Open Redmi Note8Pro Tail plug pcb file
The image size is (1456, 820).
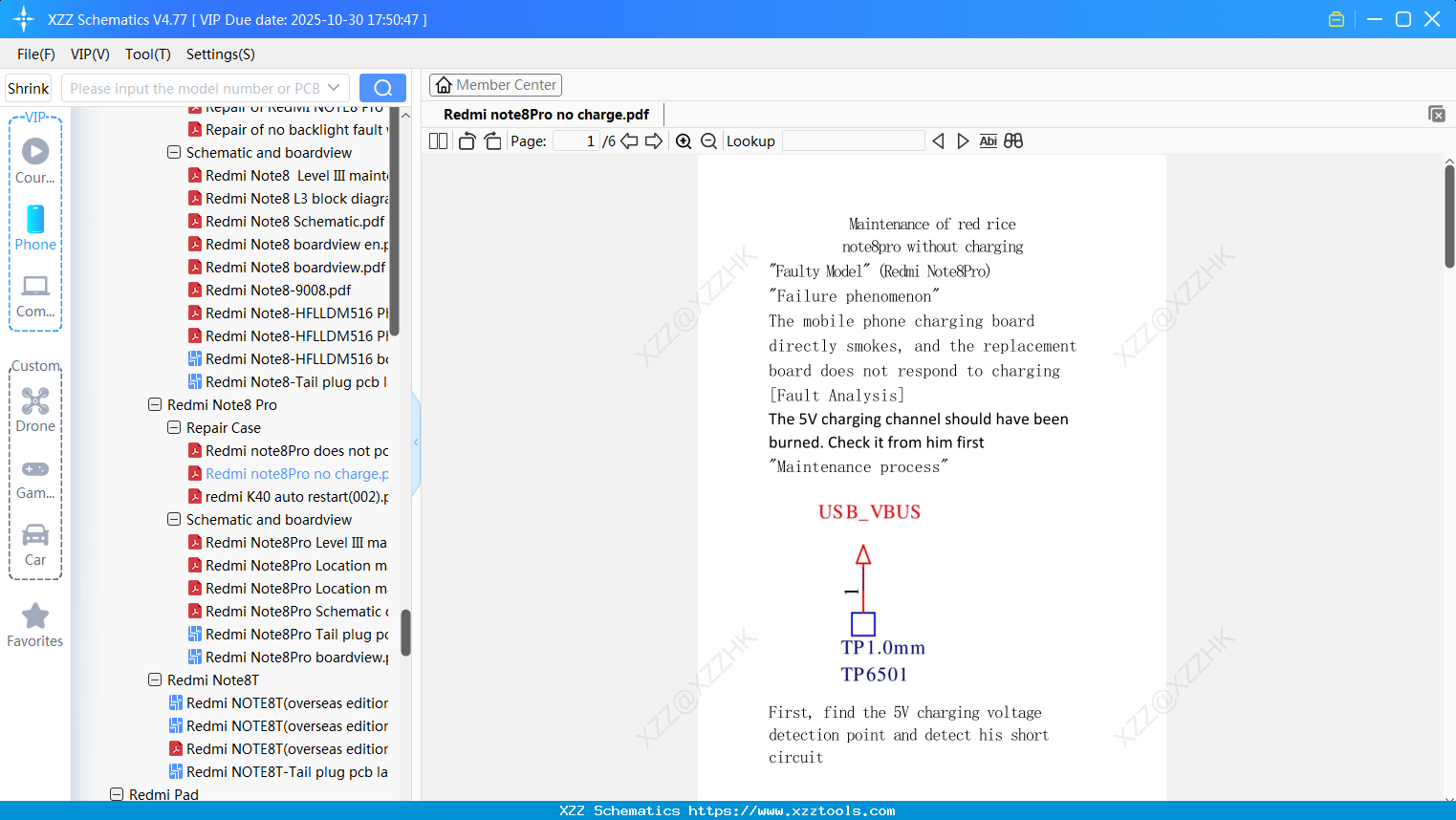tap(288, 634)
